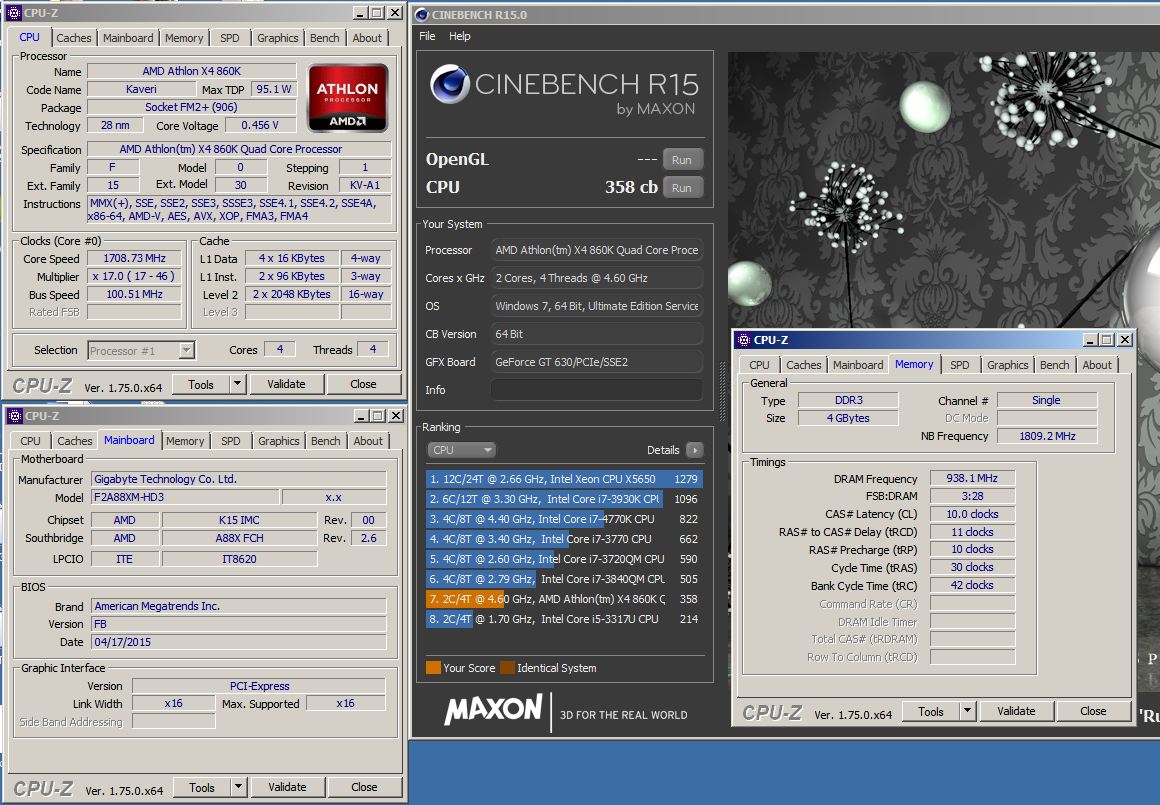
Task: Click the title bar icon of the CPU-Z Memory window
Action: (743, 340)
